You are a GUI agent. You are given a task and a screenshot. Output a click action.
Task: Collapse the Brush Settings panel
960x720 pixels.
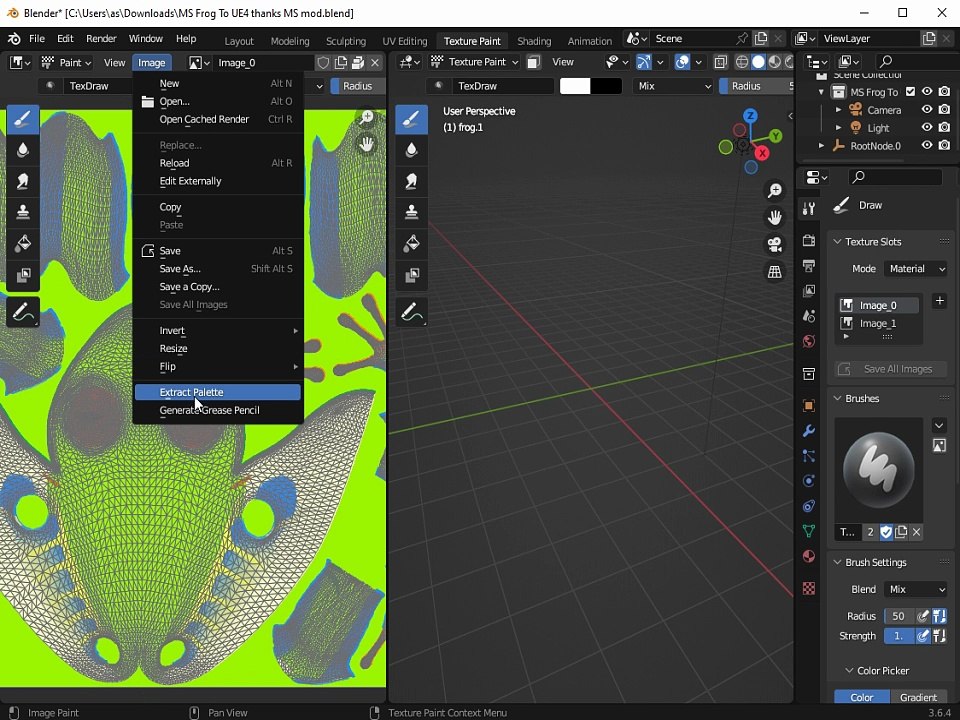(x=837, y=562)
